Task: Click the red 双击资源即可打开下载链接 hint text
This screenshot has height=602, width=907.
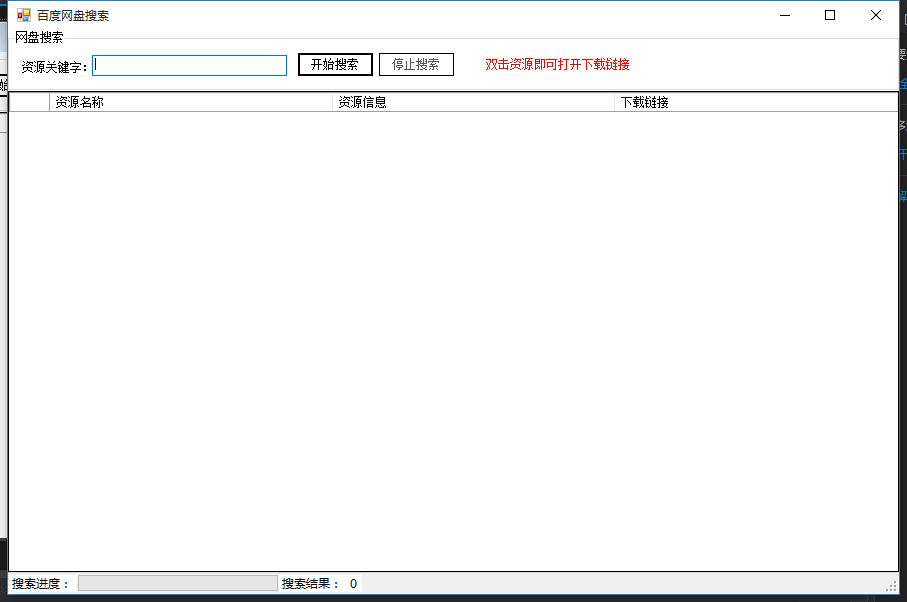Action: 557,64
